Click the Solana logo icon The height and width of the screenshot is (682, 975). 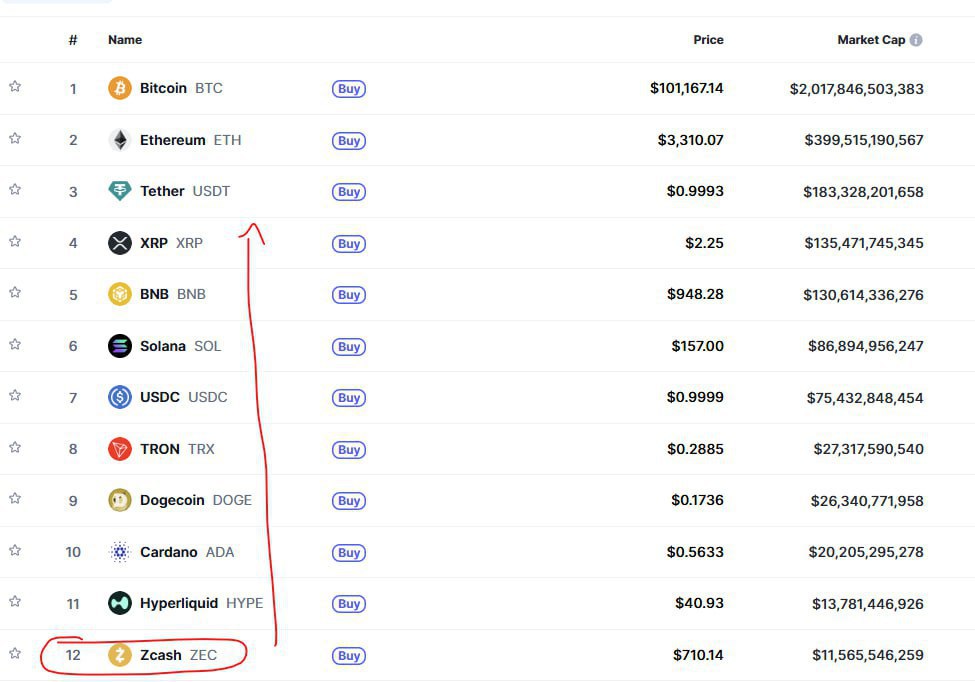[120, 346]
